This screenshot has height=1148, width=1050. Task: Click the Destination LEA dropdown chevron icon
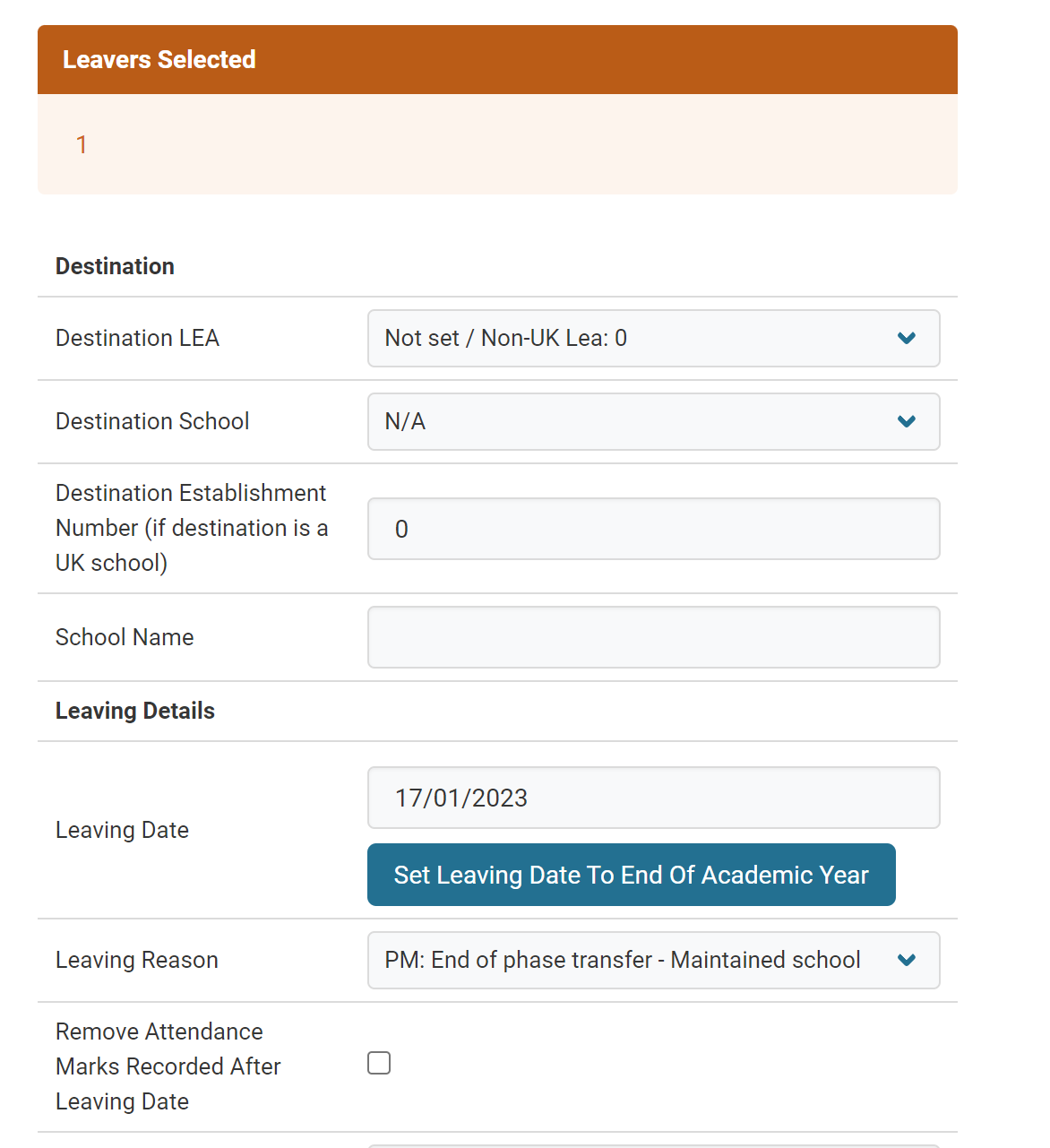pos(907,338)
